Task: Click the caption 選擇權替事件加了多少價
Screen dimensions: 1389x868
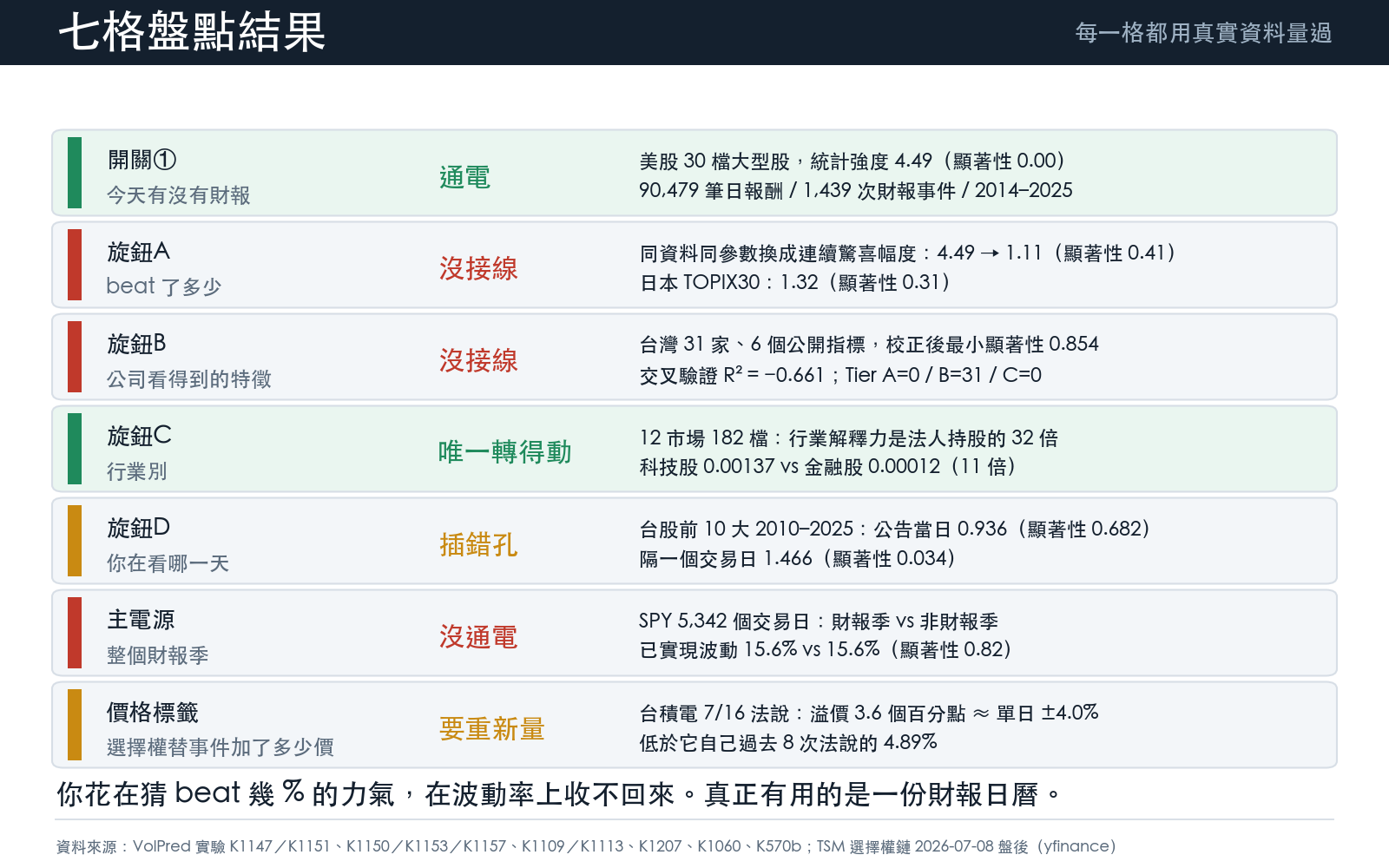Action: click(x=221, y=747)
